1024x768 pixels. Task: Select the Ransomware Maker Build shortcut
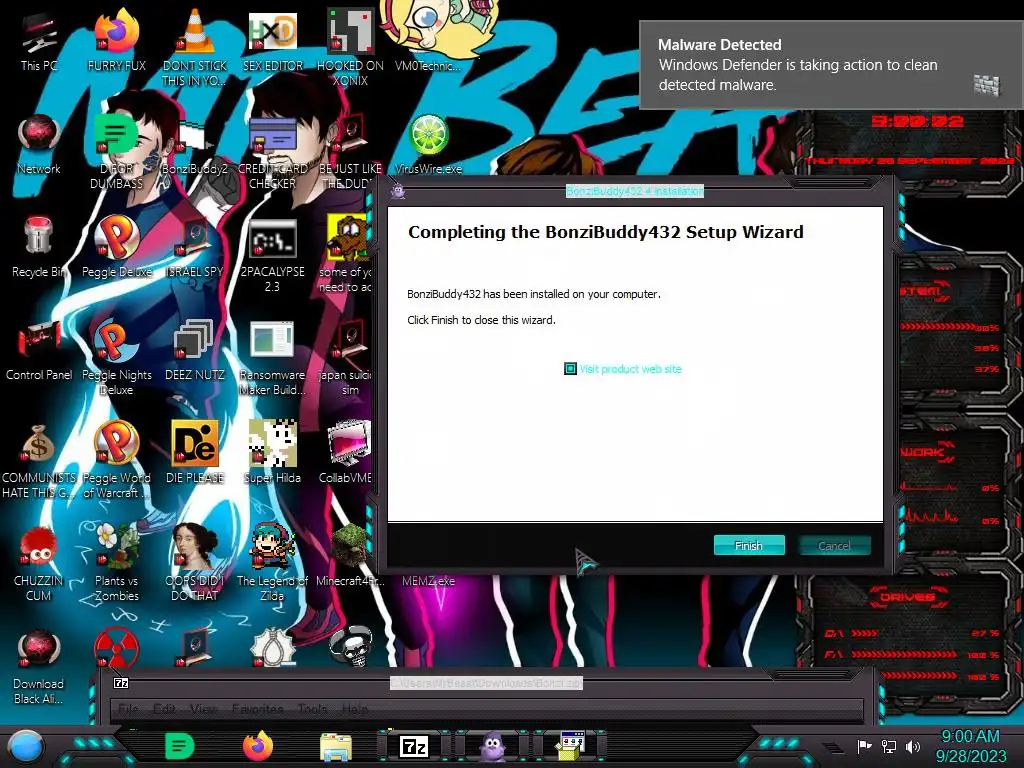273,358
